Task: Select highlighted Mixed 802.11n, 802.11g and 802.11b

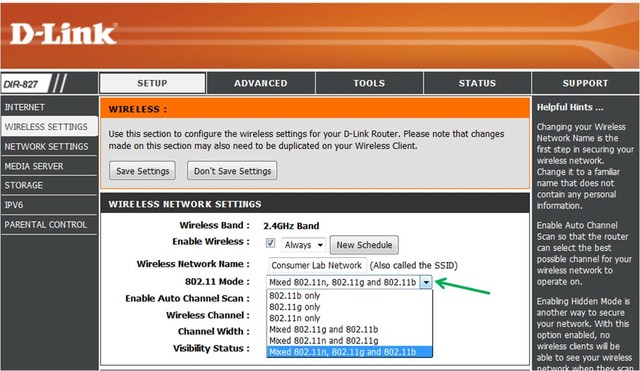Action: [x=349, y=352]
